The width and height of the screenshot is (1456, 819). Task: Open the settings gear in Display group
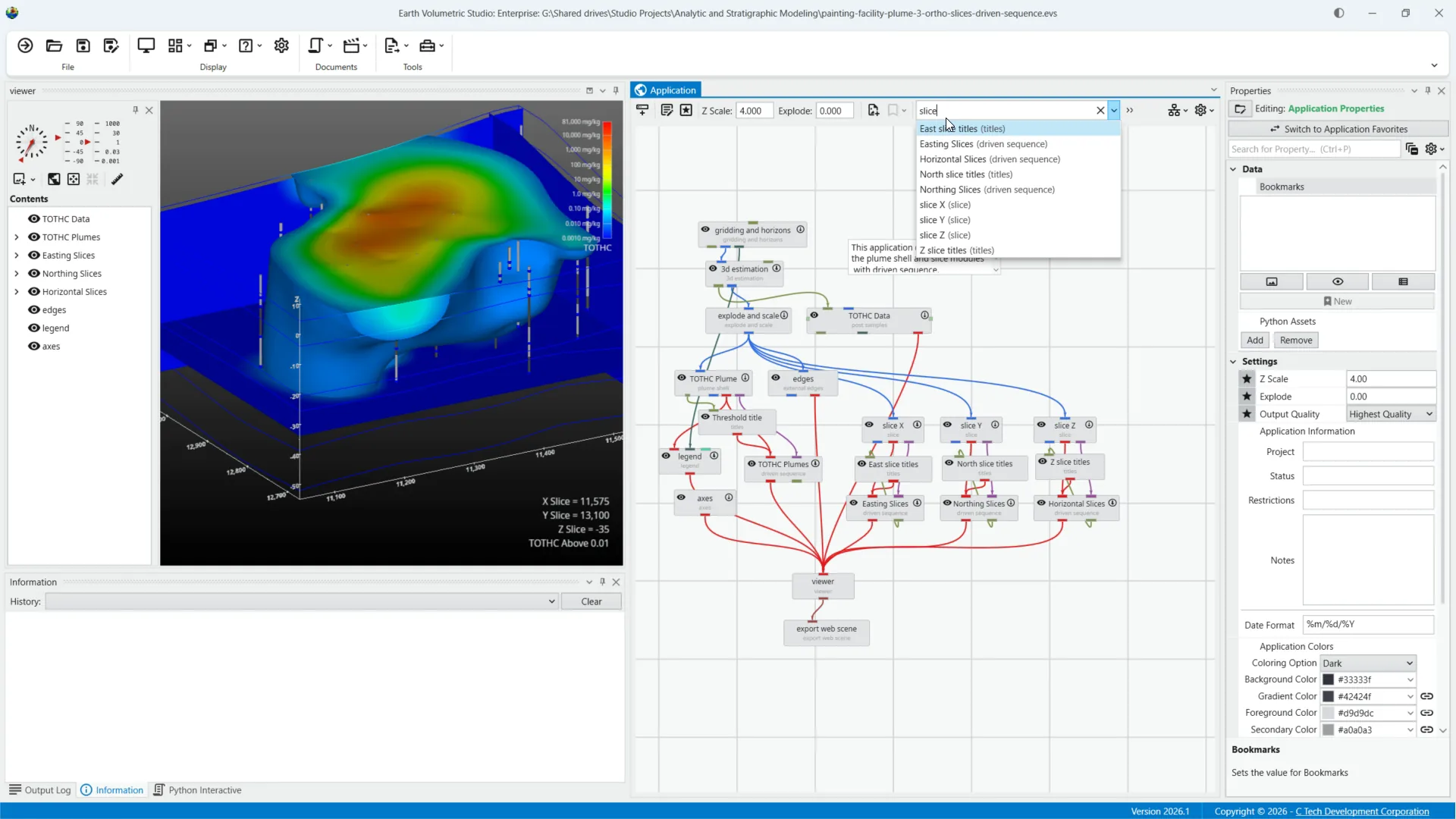point(281,45)
